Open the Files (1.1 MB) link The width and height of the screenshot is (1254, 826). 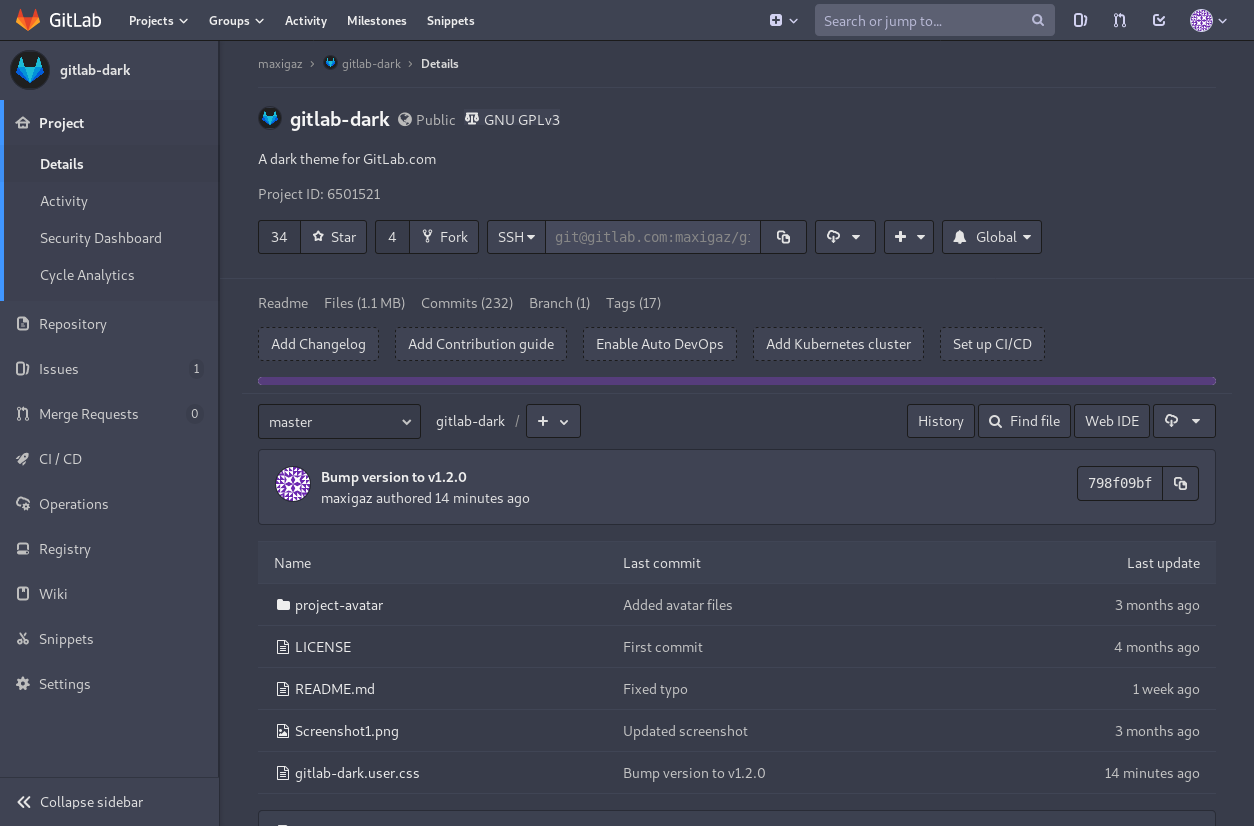(364, 303)
